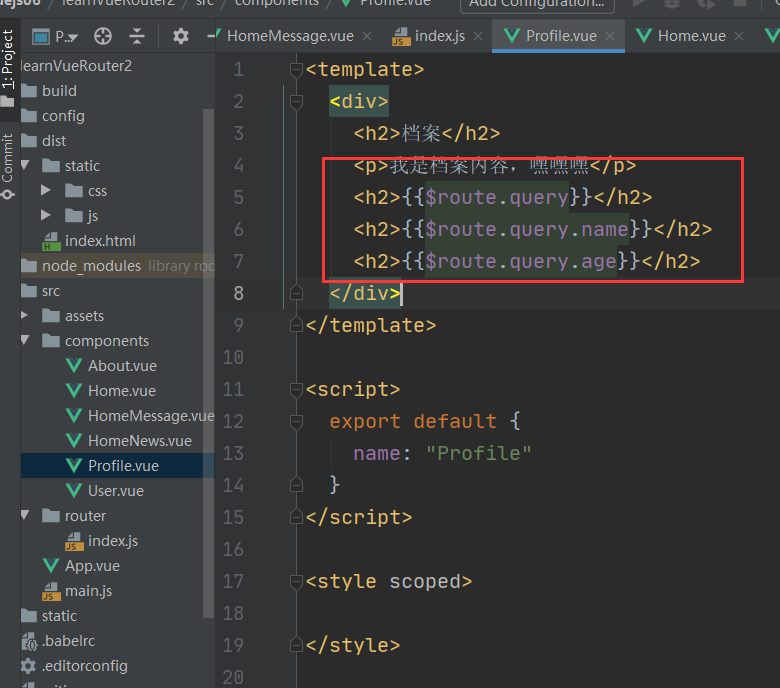Viewport: 780px width, 688px height.
Task: Fold the div block on line 2
Action: 296,101
